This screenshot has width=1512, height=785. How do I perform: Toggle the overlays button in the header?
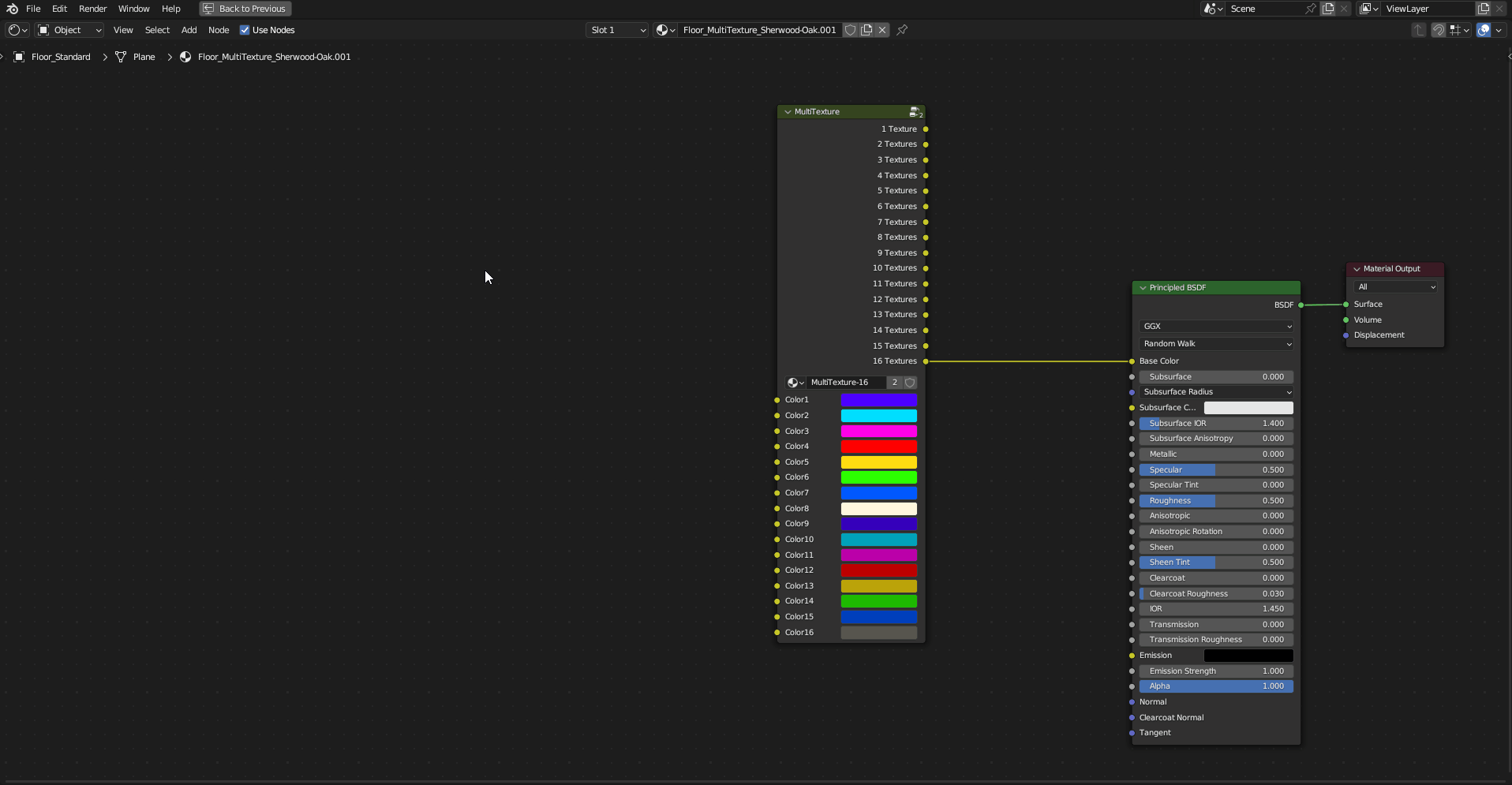coord(1484,30)
